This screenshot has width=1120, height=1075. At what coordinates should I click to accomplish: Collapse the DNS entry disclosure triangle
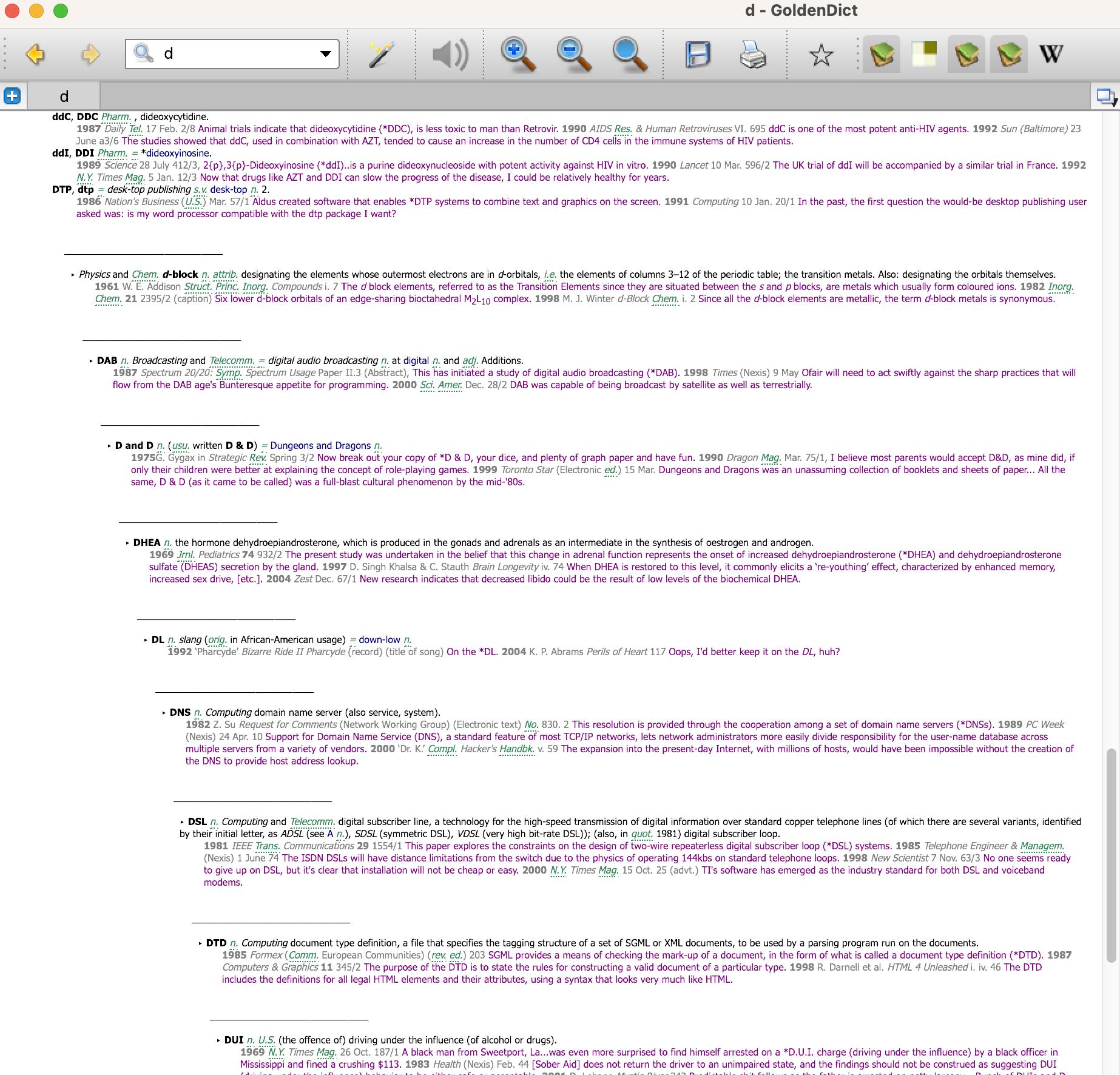tap(164, 712)
